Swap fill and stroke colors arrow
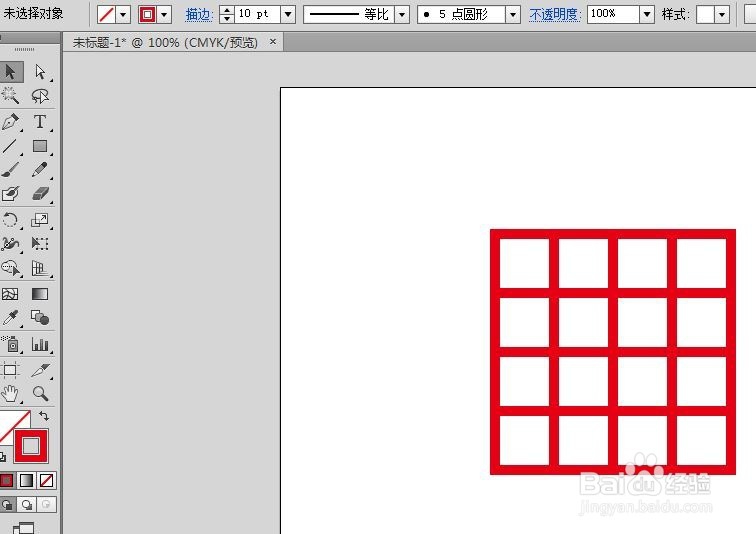756x534 pixels. click(44, 415)
